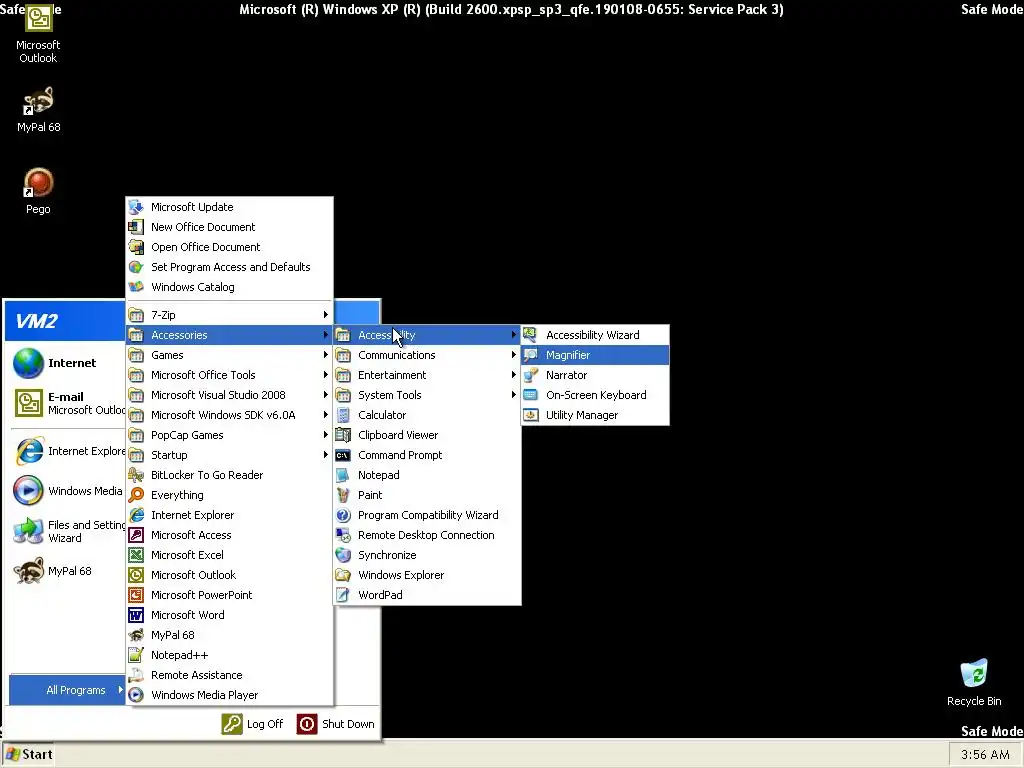Expand the Games submenu arrow
The width and height of the screenshot is (1024, 768).
(326, 355)
